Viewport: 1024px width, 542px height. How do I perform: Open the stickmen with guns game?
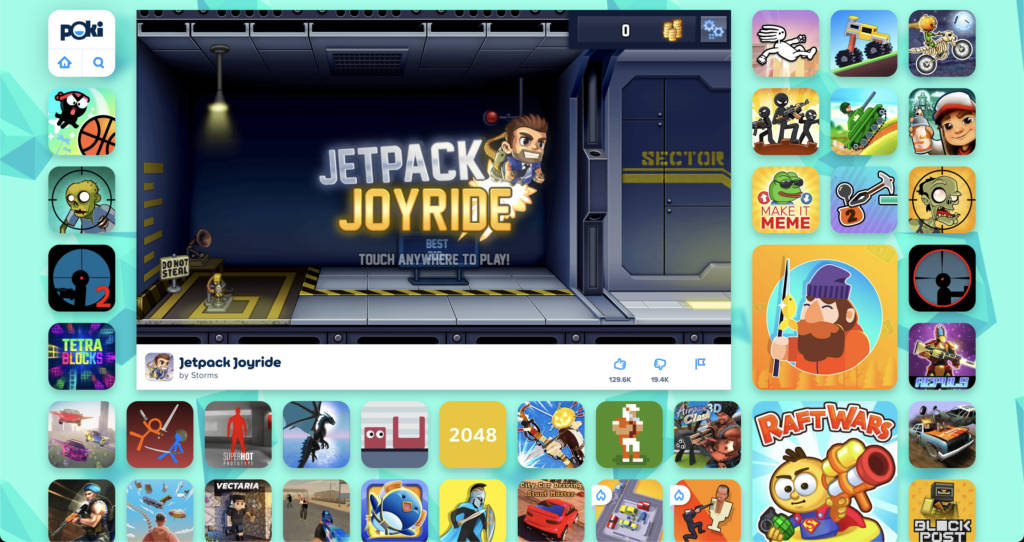tap(786, 121)
